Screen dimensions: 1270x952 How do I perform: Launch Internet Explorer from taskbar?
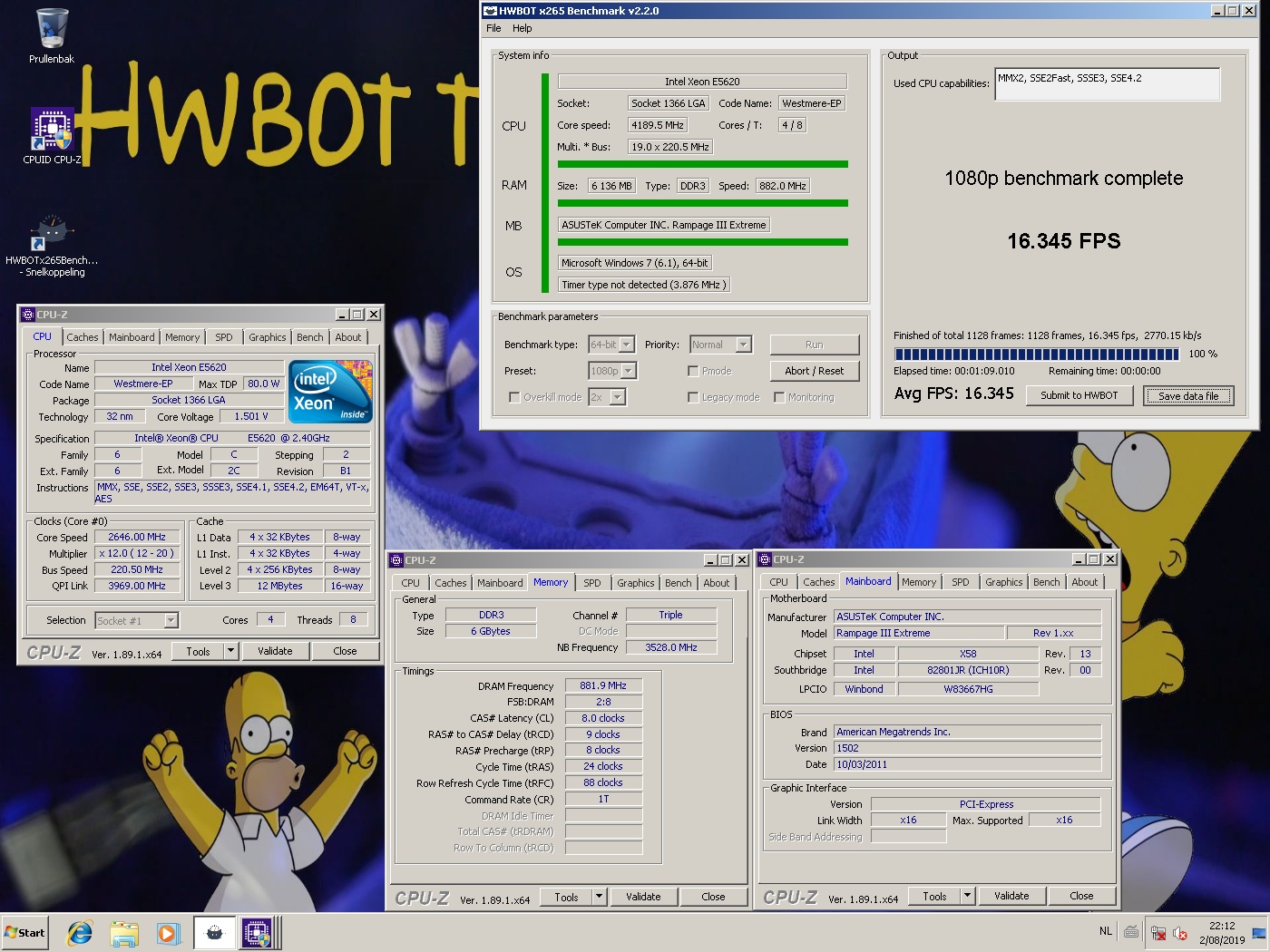pos(81,932)
